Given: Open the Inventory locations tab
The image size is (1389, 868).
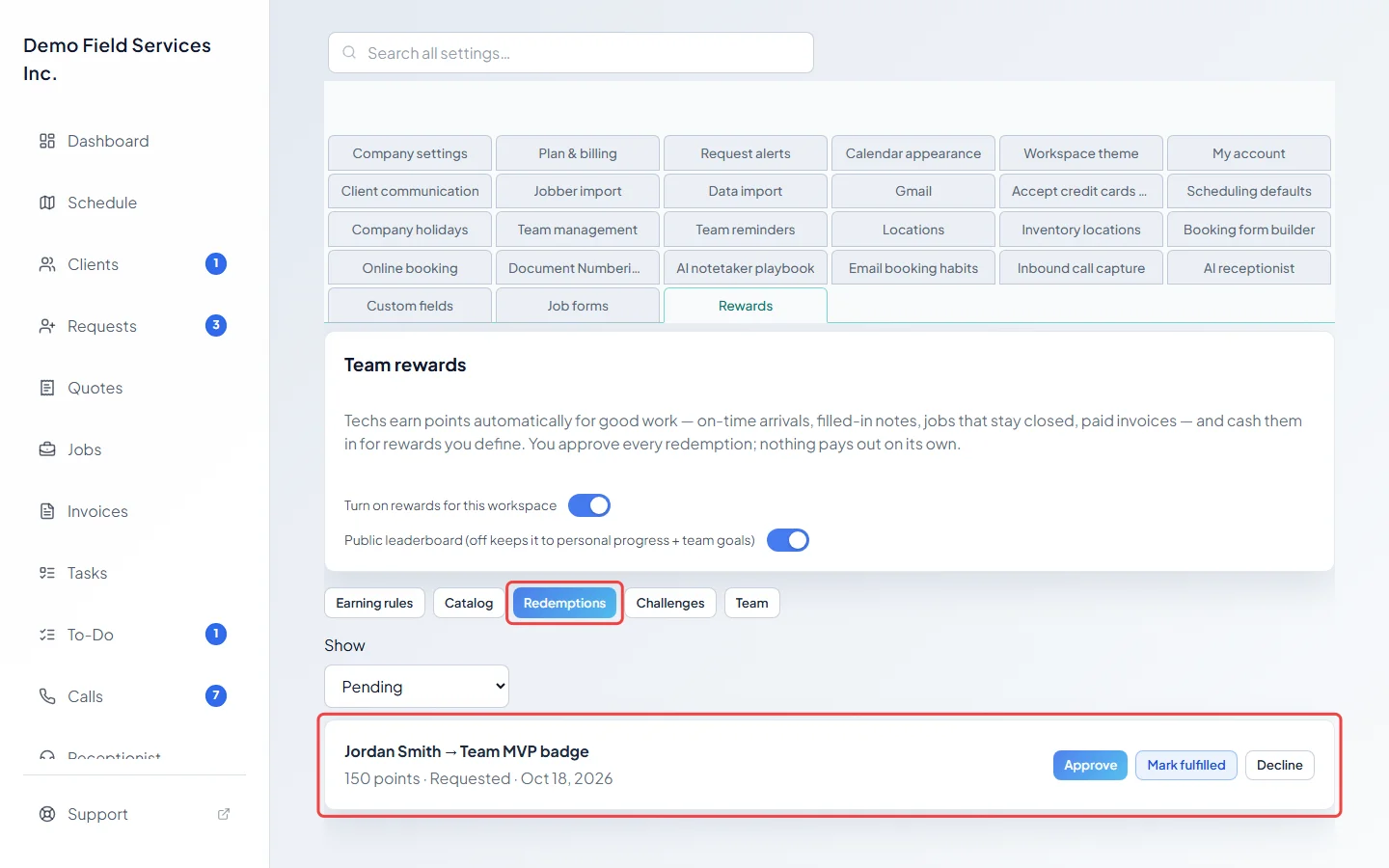Looking at the screenshot, I should click(1081, 230).
